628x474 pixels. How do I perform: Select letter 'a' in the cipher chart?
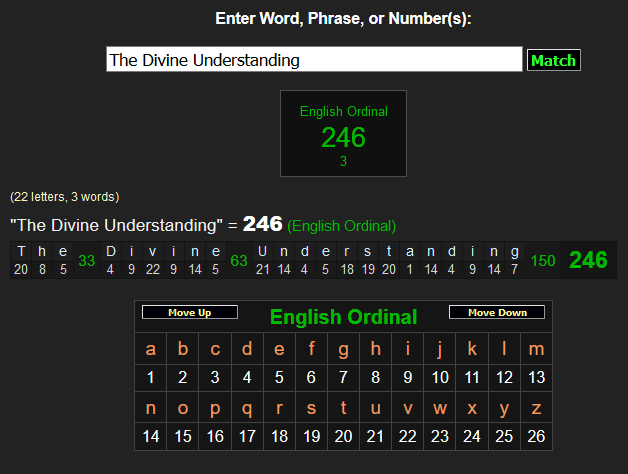(x=151, y=349)
